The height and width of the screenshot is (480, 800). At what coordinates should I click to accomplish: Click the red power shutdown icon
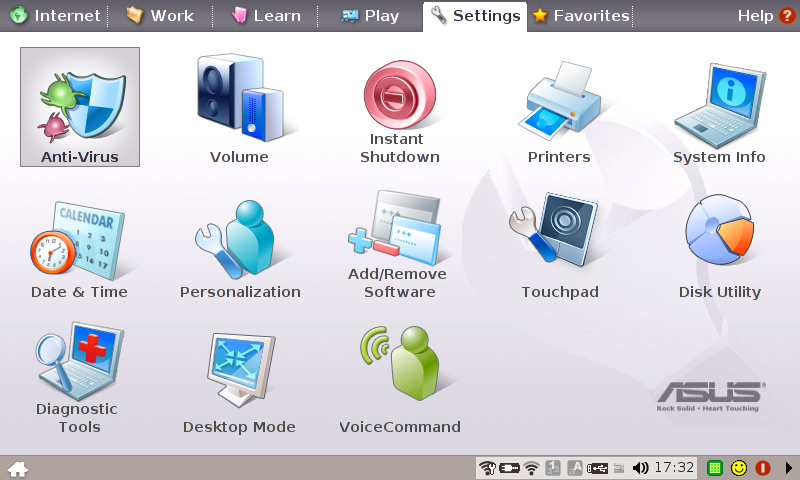(x=763, y=468)
